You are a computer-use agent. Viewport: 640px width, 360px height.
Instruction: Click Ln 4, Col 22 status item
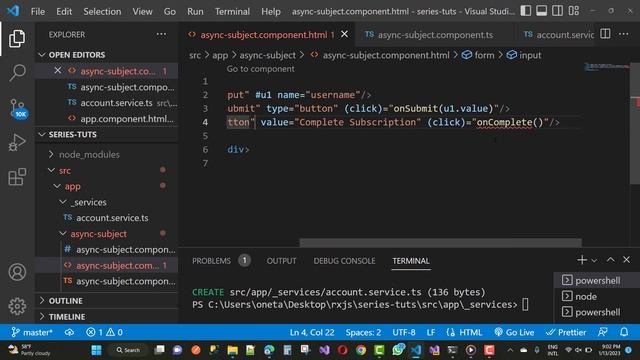pyautogui.click(x=312, y=332)
